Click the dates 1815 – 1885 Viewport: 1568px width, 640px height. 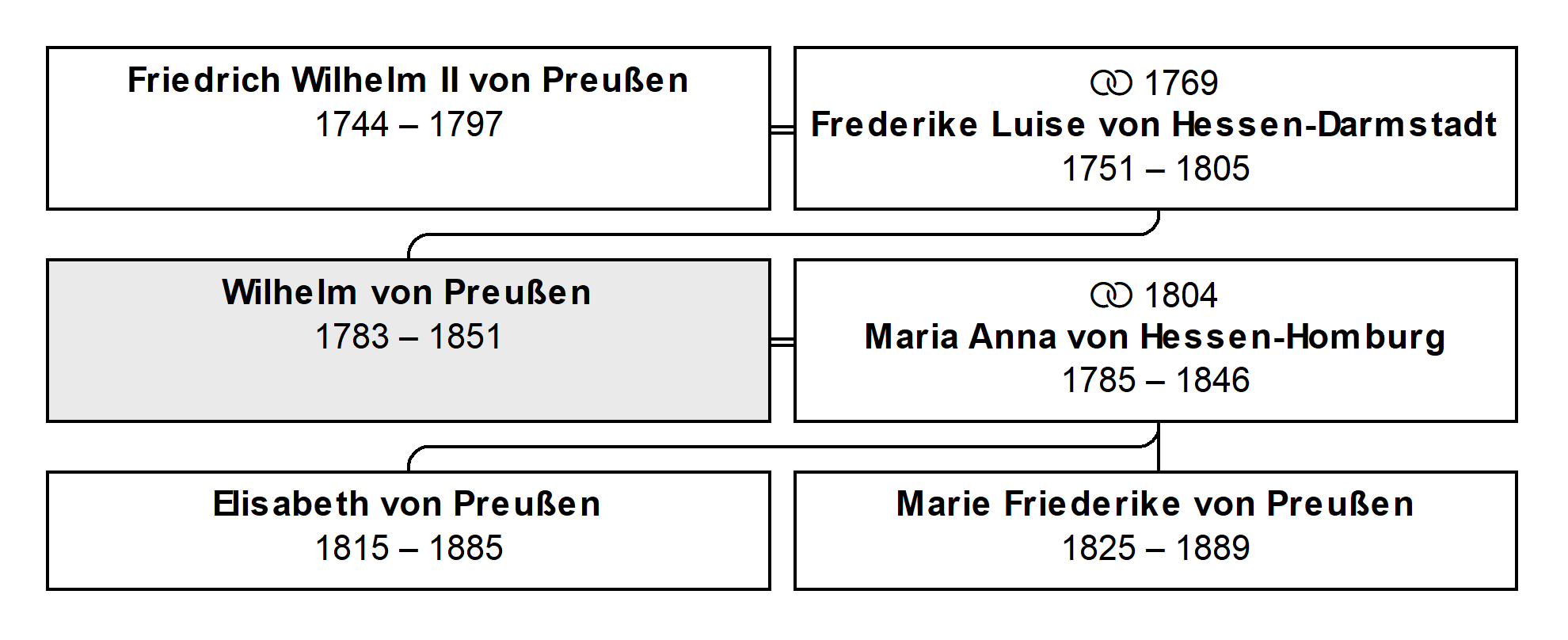(409, 548)
